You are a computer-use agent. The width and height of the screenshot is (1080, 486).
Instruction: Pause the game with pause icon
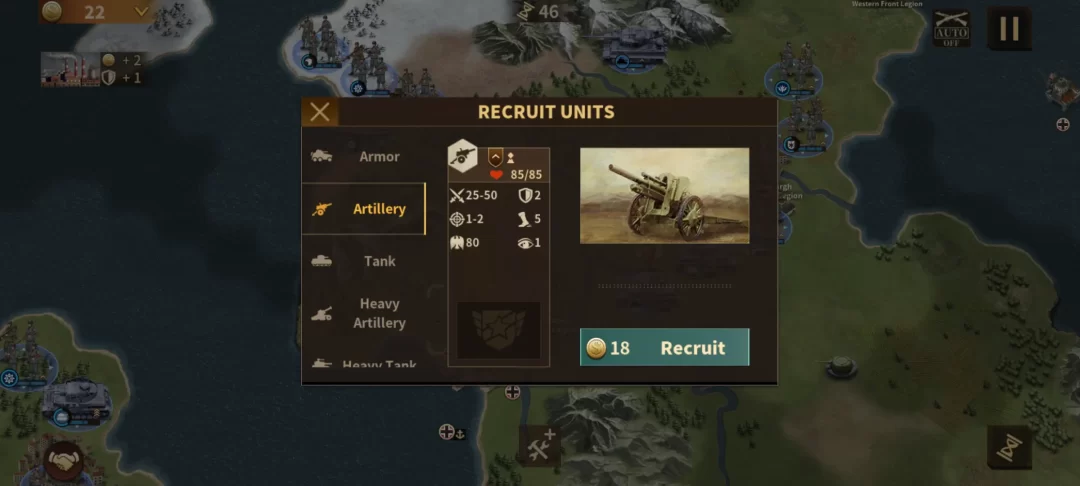[x=1009, y=28]
